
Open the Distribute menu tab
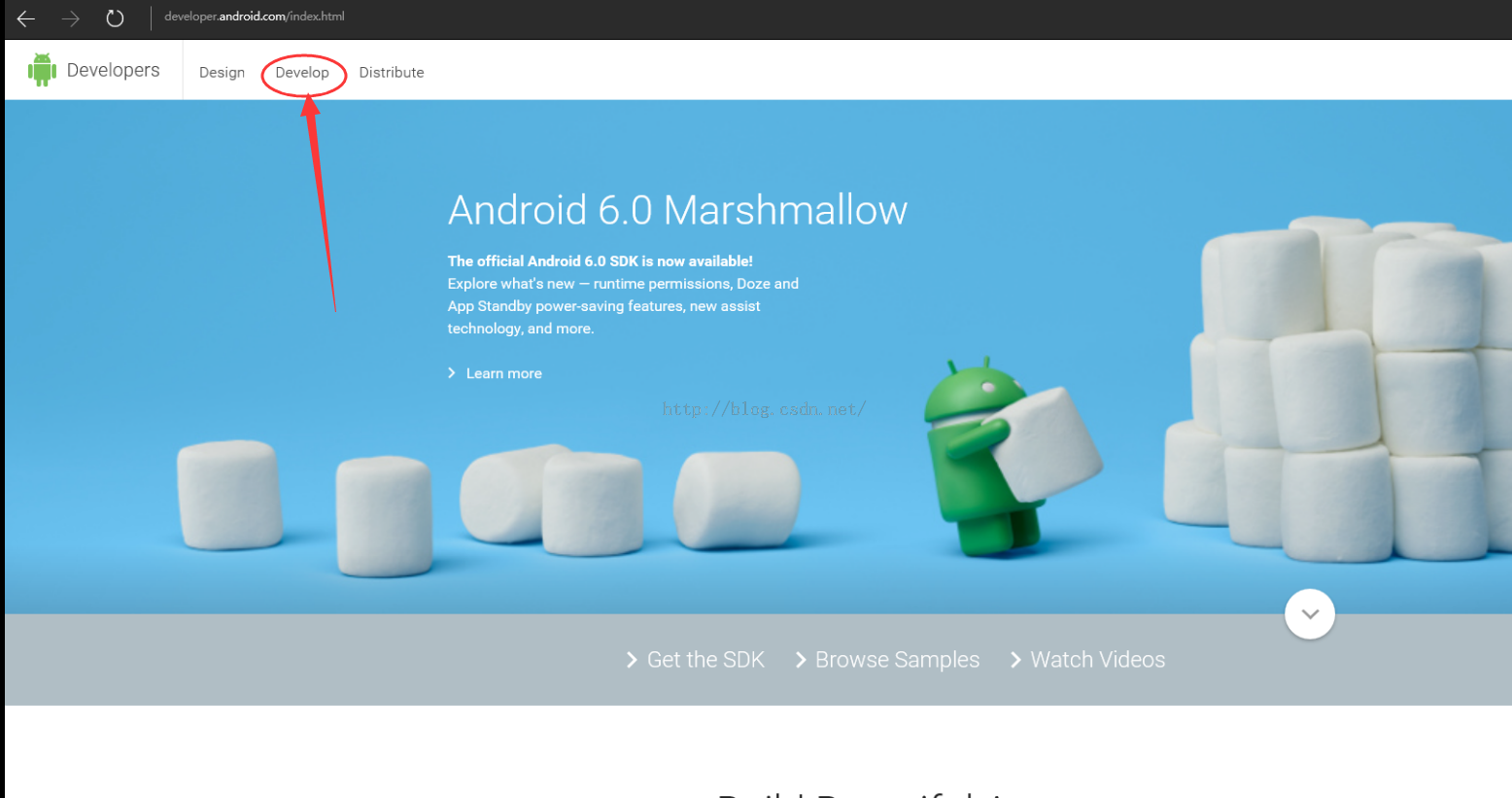392,73
